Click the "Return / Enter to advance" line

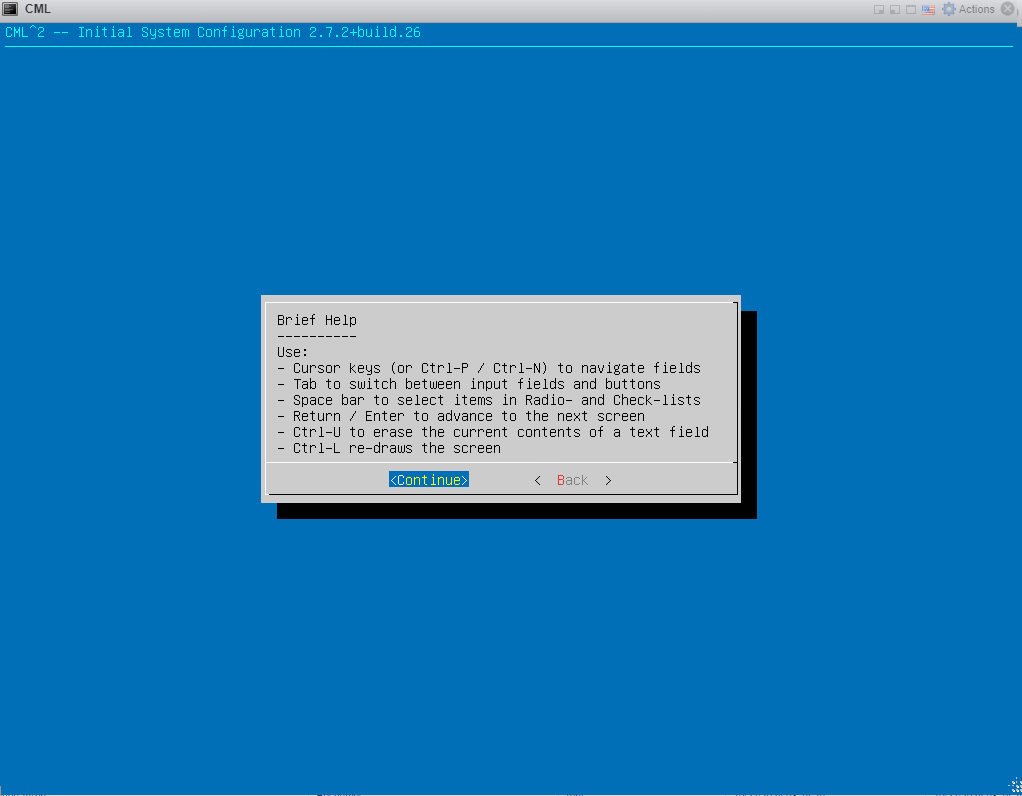pos(461,416)
